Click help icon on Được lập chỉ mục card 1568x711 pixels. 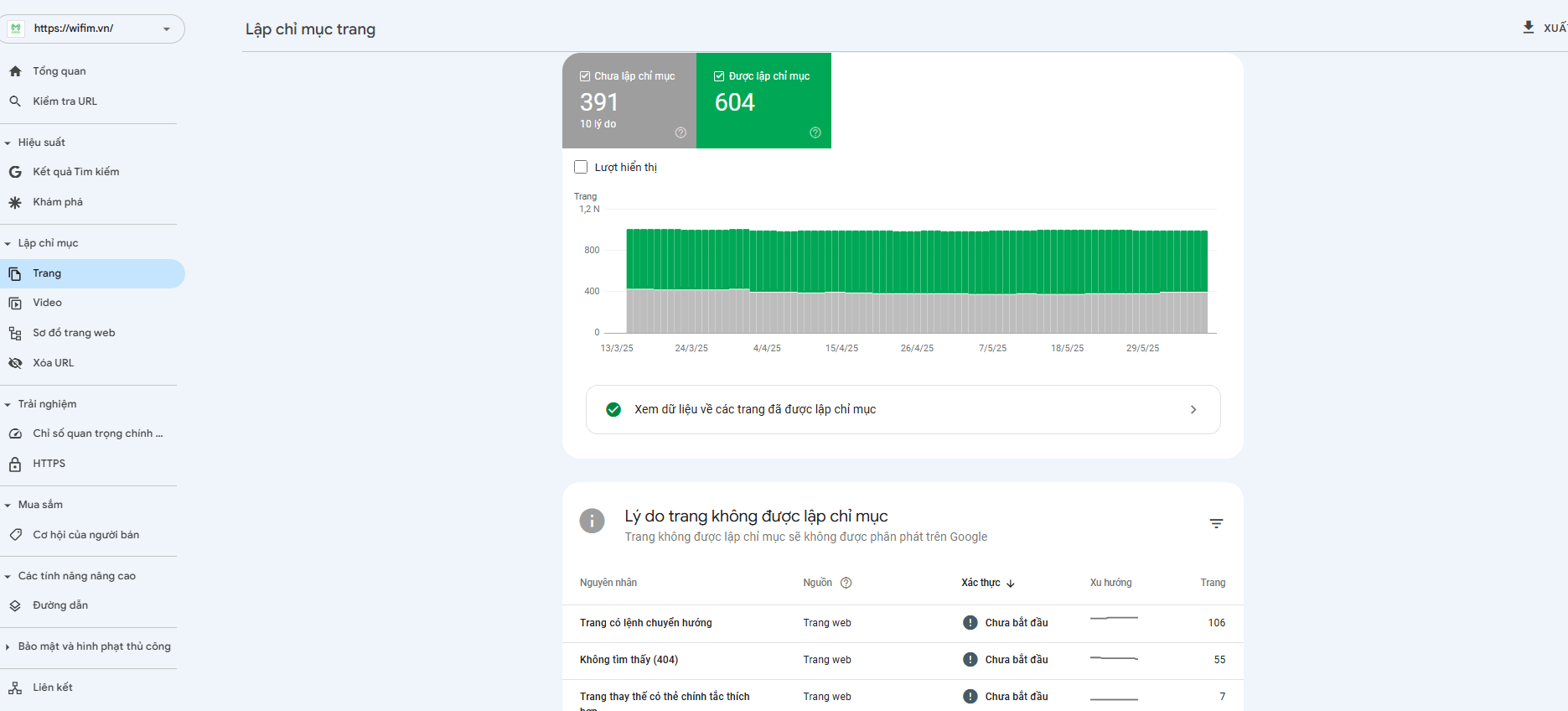[815, 132]
